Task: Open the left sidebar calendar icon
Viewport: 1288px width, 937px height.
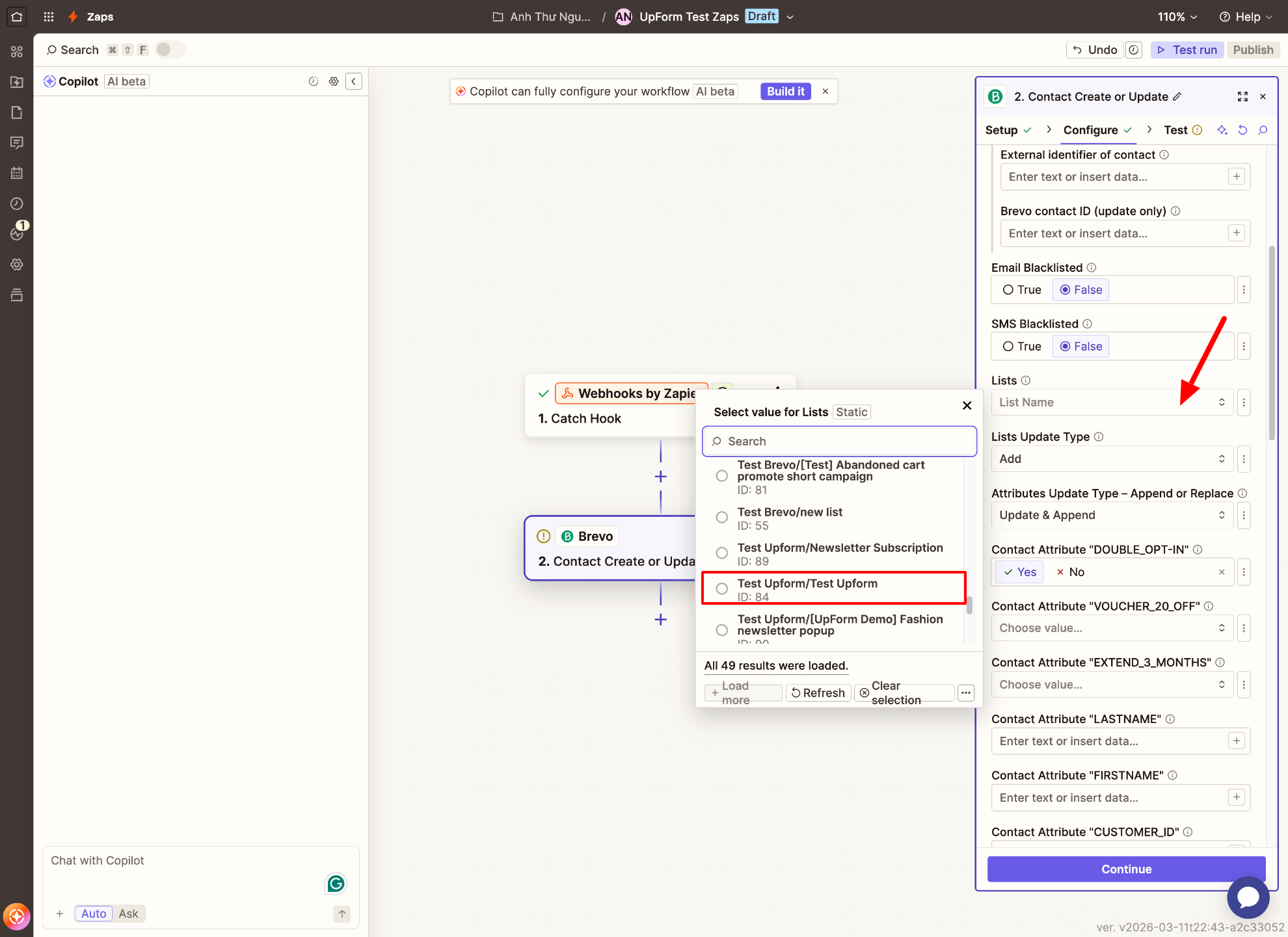Action: [x=17, y=173]
